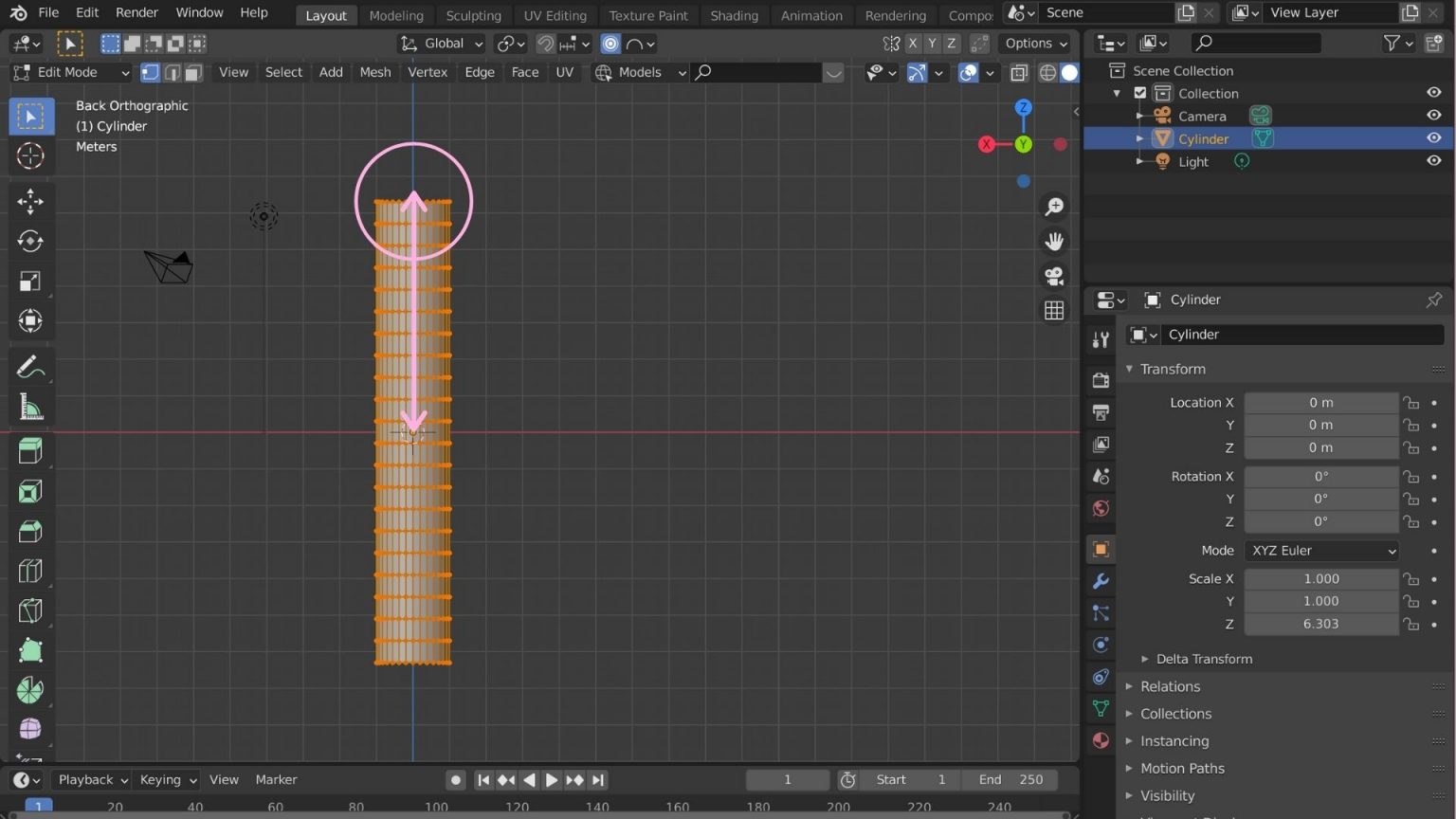Open the Mode XYZ Euler dropdown

coord(1320,551)
